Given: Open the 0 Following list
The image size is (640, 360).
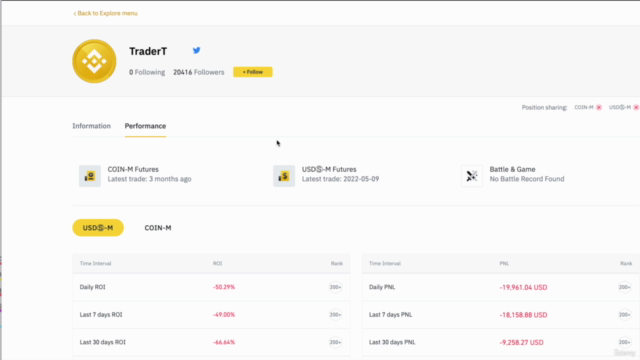Looking at the screenshot, I should tap(147, 72).
